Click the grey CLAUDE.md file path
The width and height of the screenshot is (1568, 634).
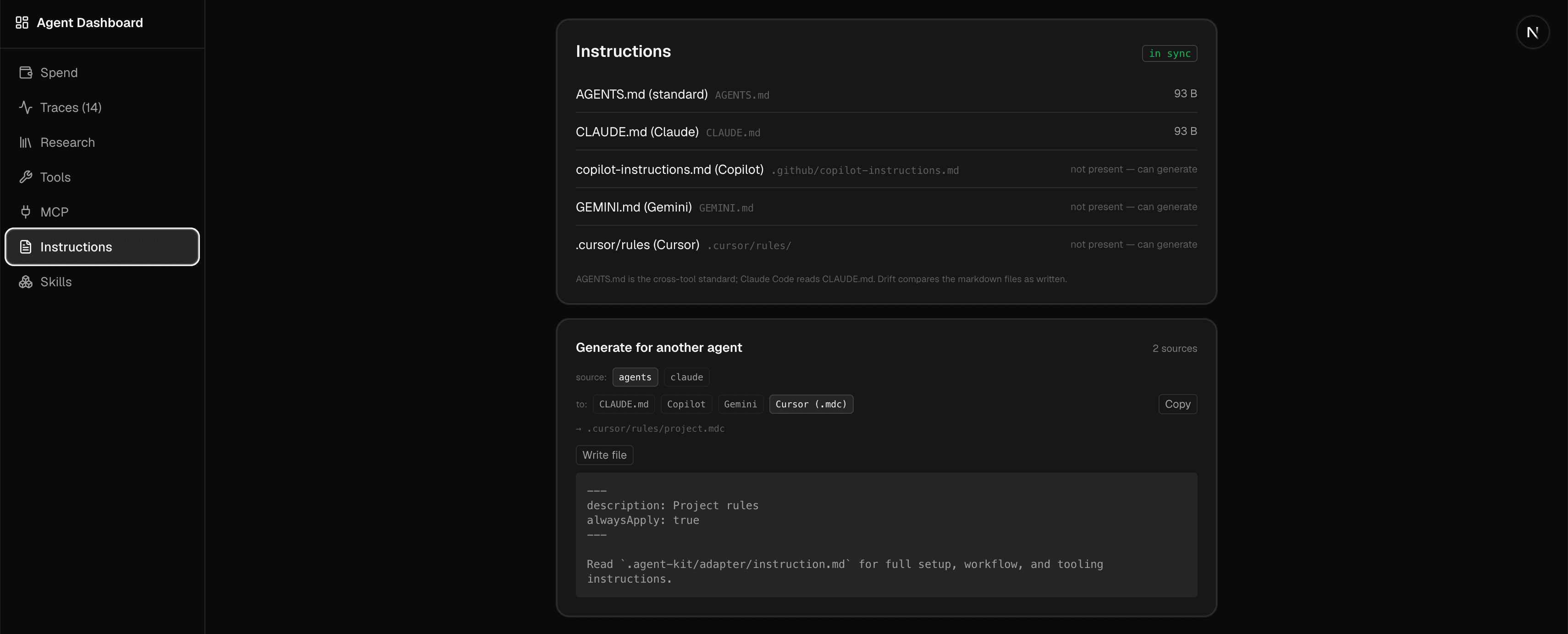(x=733, y=133)
